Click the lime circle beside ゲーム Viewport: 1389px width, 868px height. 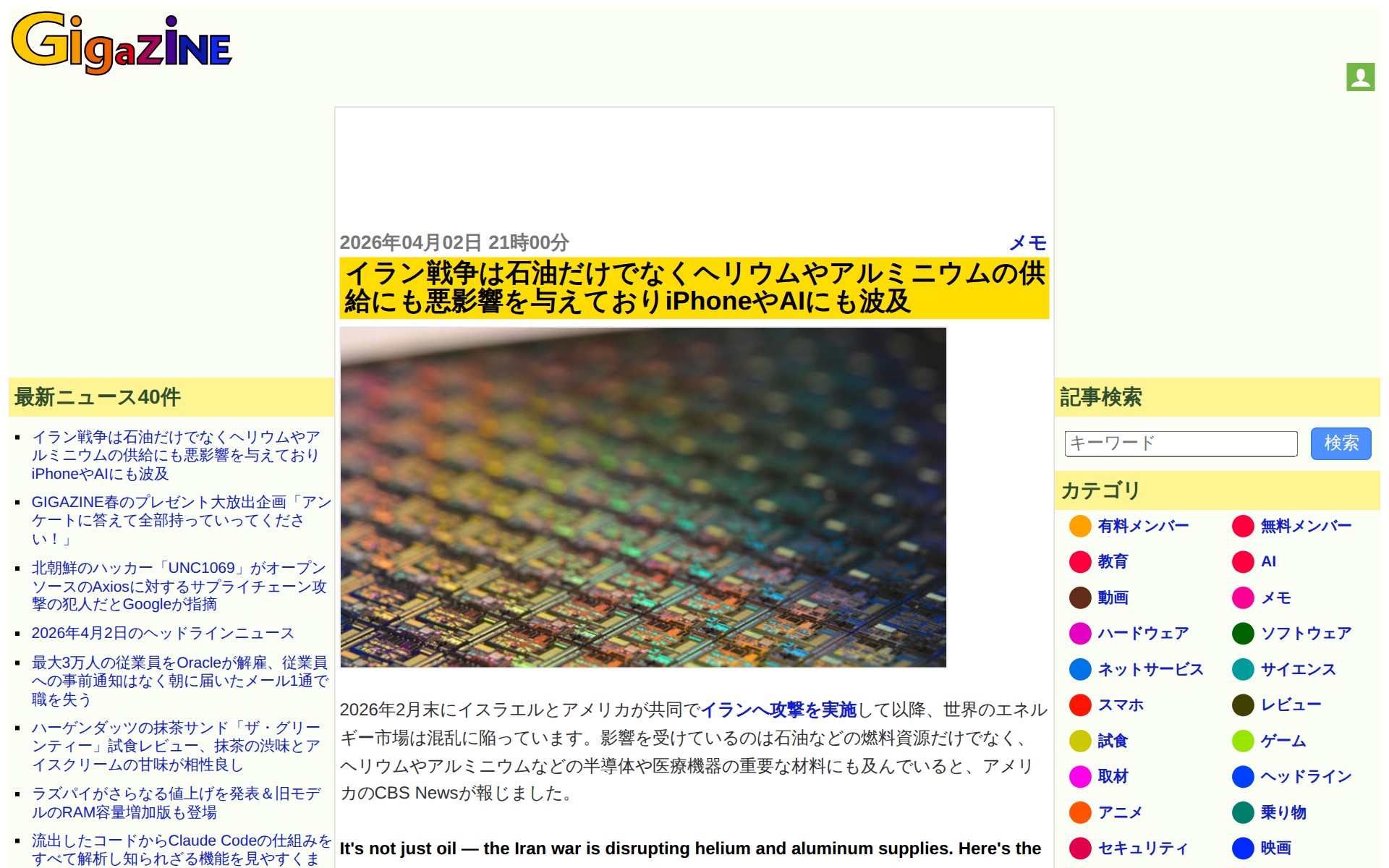coord(1243,741)
